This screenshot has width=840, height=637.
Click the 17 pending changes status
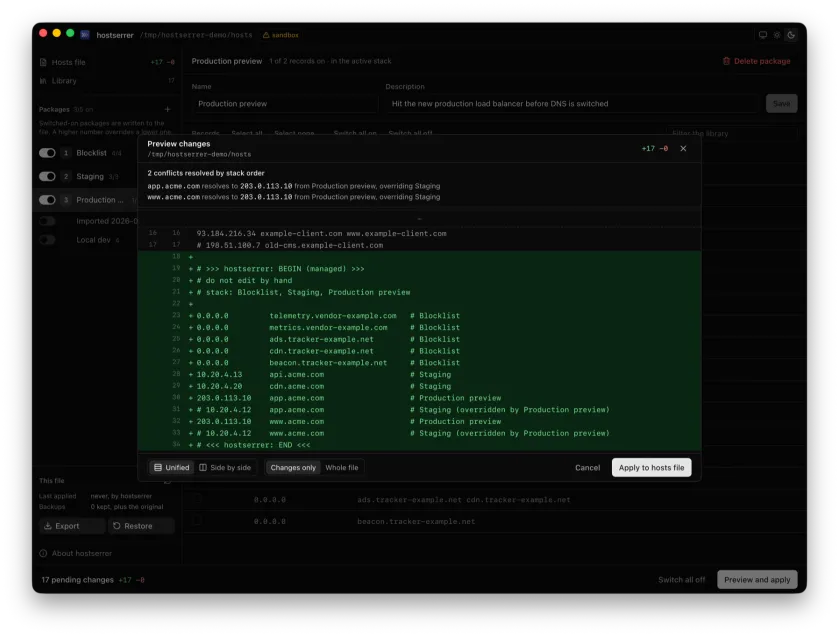tap(77, 580)
